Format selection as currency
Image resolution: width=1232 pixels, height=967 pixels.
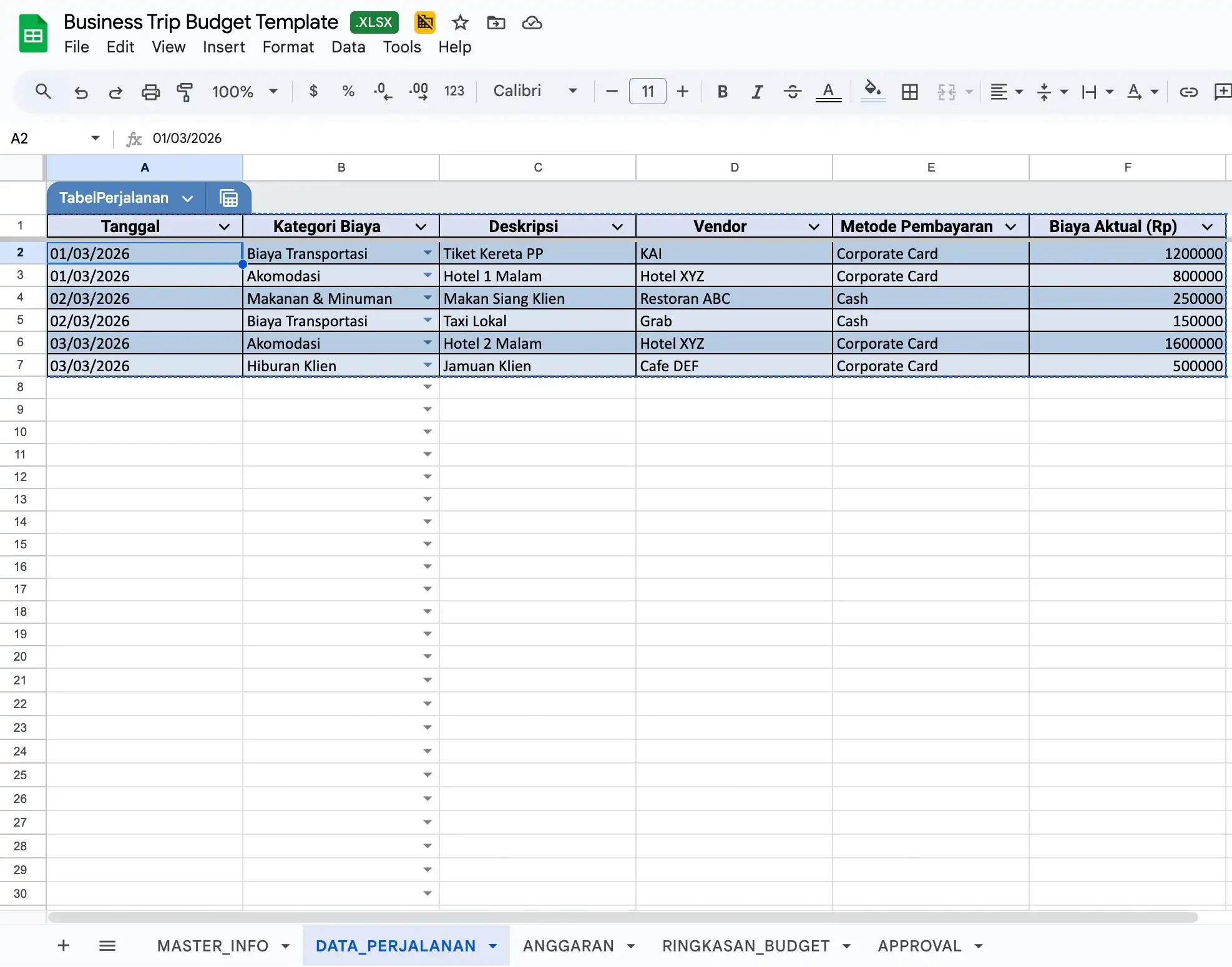(313, 91)
